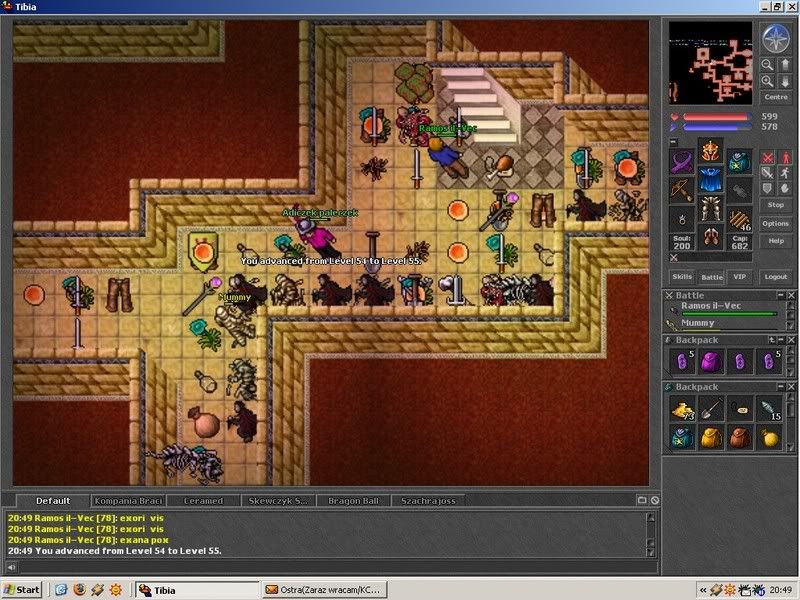Open the Options dialog
Viewport: 800px width, 600px height.
point(776,223)
